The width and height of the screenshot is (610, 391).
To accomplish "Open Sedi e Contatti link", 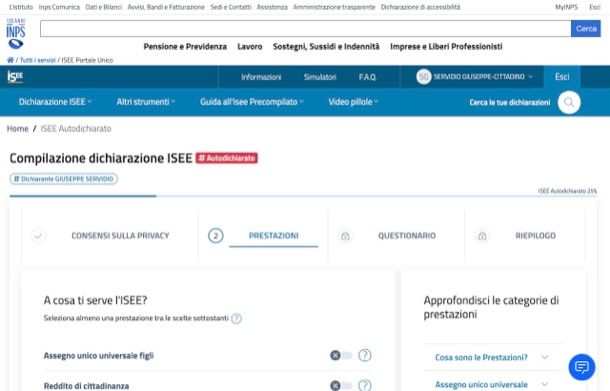I will point(231,7).
